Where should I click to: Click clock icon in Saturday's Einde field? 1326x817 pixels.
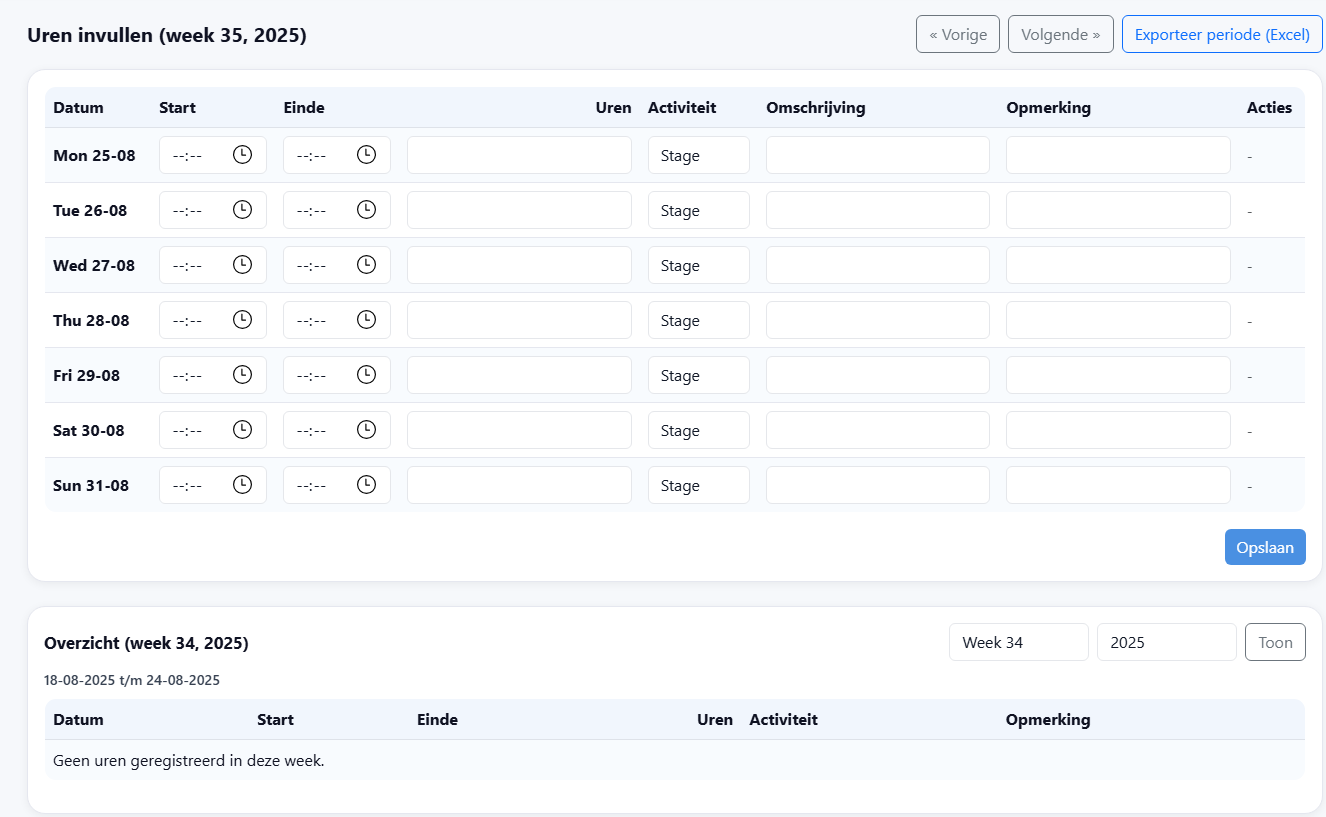point(366,430)
